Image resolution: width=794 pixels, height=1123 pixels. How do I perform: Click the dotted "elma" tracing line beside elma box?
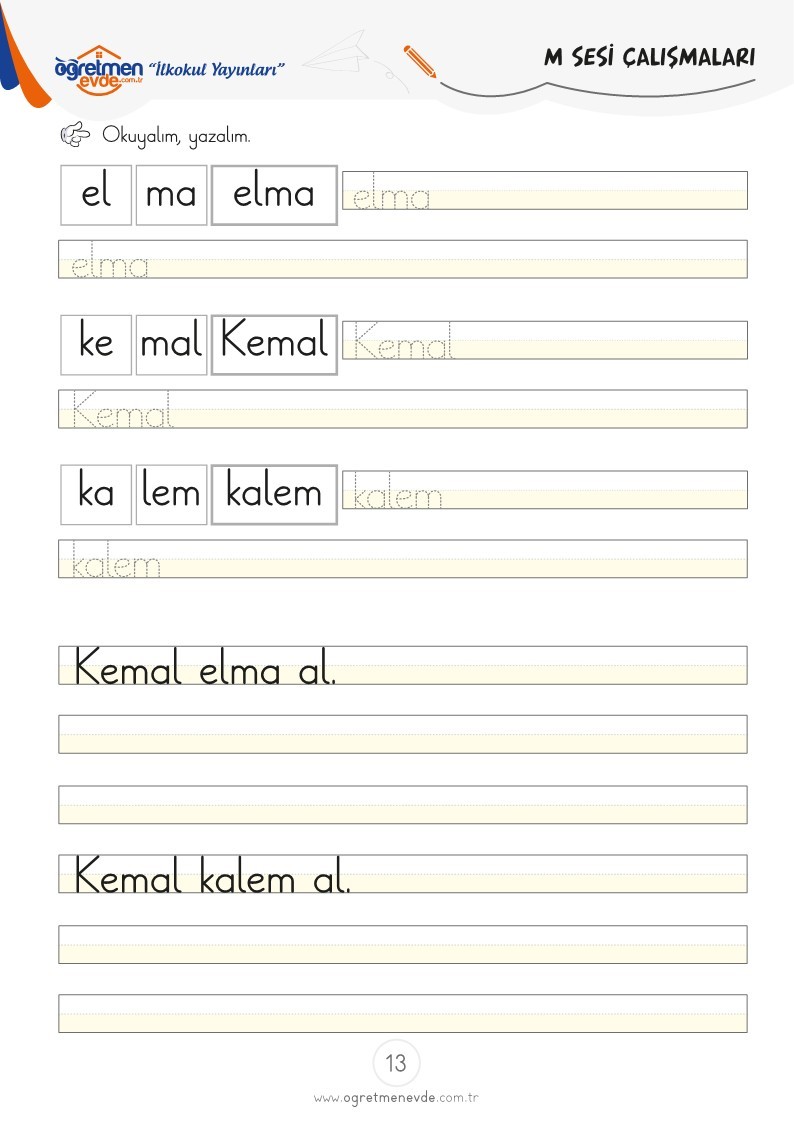click(x=545, y=191)
